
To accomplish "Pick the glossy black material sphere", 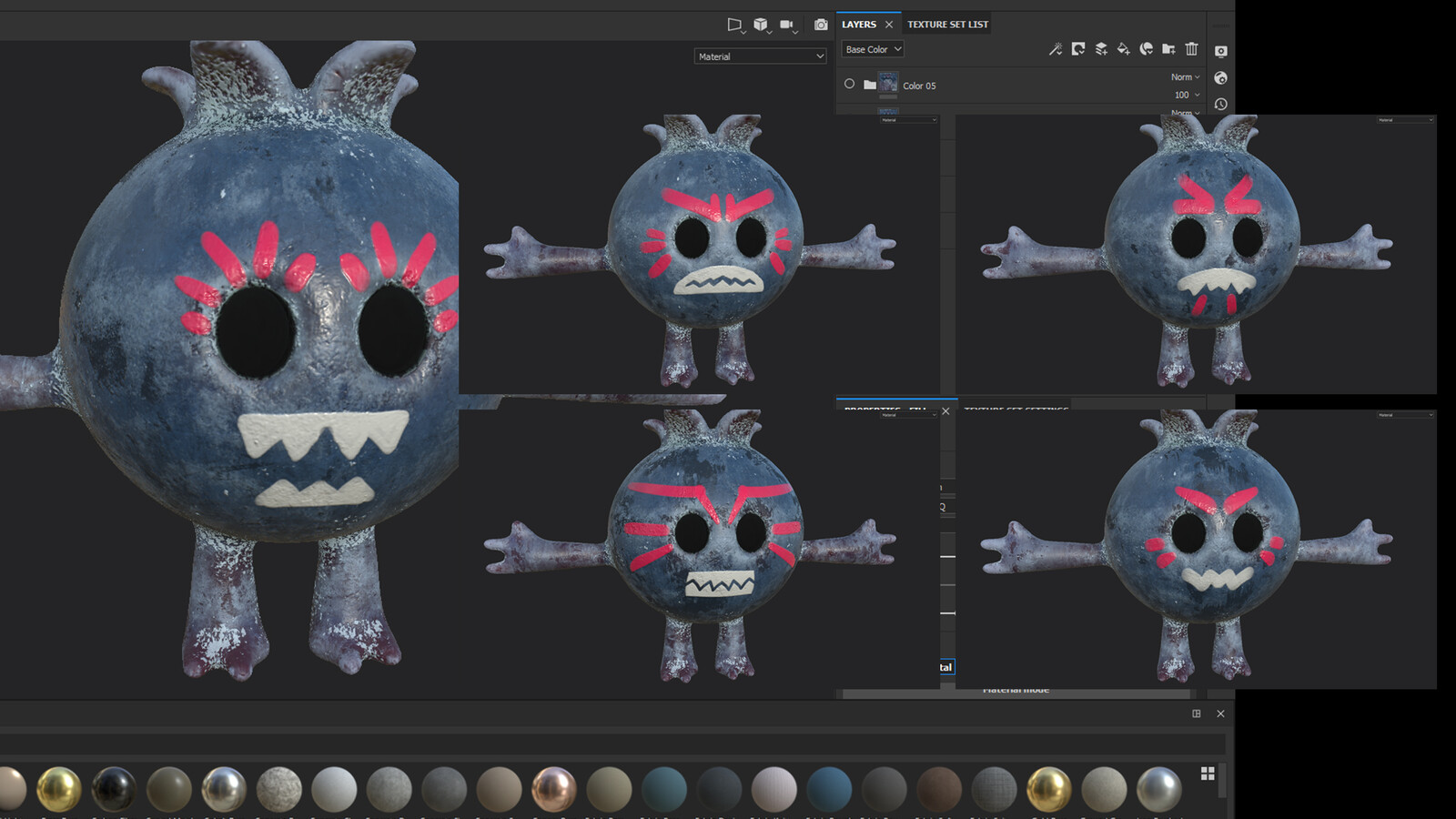I will (114, 789).
